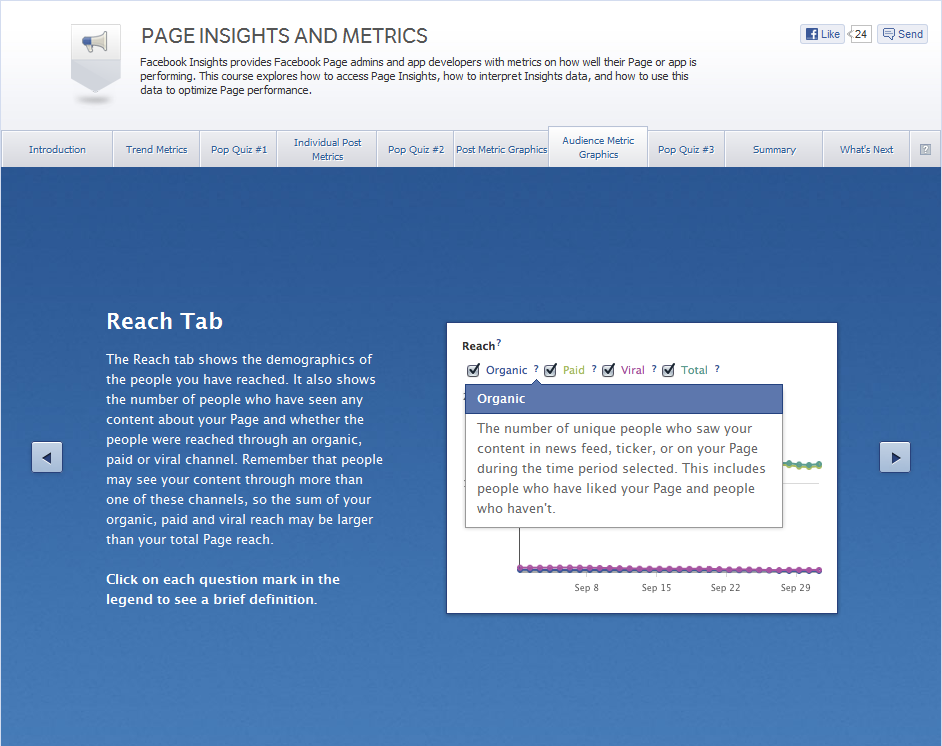Click the Facebook Like button
This screenshot has width=942, height=746.
coord(822,34)
